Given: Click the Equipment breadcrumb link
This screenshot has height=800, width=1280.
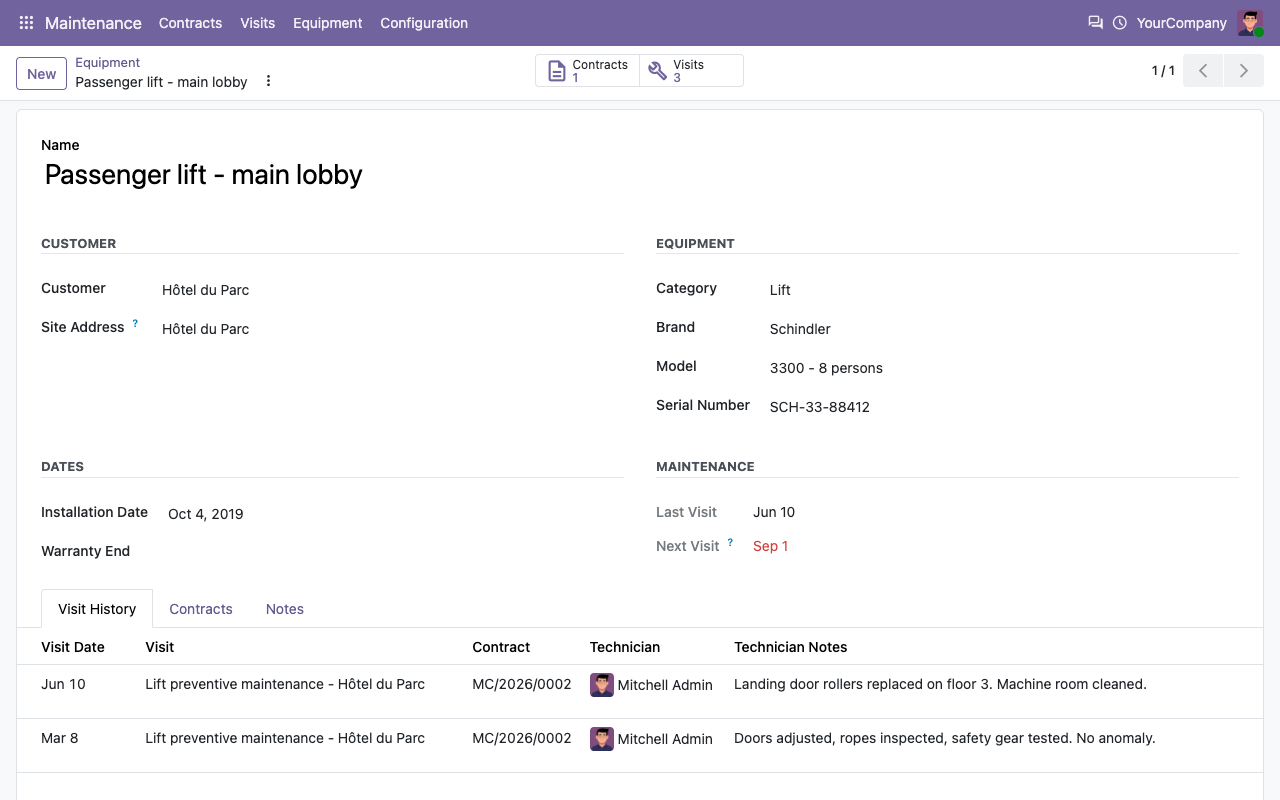Looking at the screenshot, I should 108,62.
